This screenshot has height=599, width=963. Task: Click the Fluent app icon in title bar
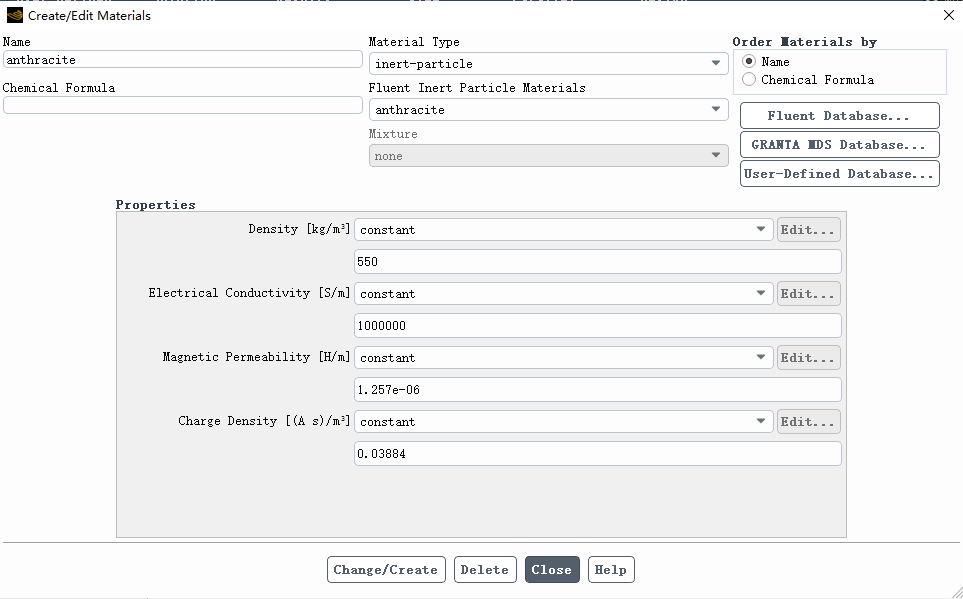click(14, 15)
